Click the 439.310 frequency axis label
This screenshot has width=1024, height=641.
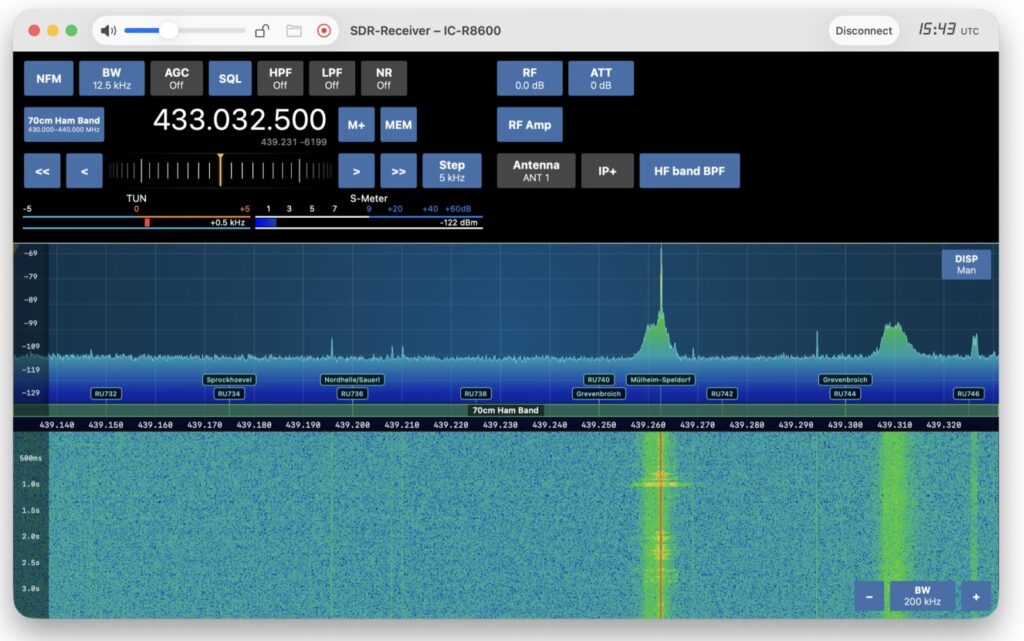click(x=895, y=425)
